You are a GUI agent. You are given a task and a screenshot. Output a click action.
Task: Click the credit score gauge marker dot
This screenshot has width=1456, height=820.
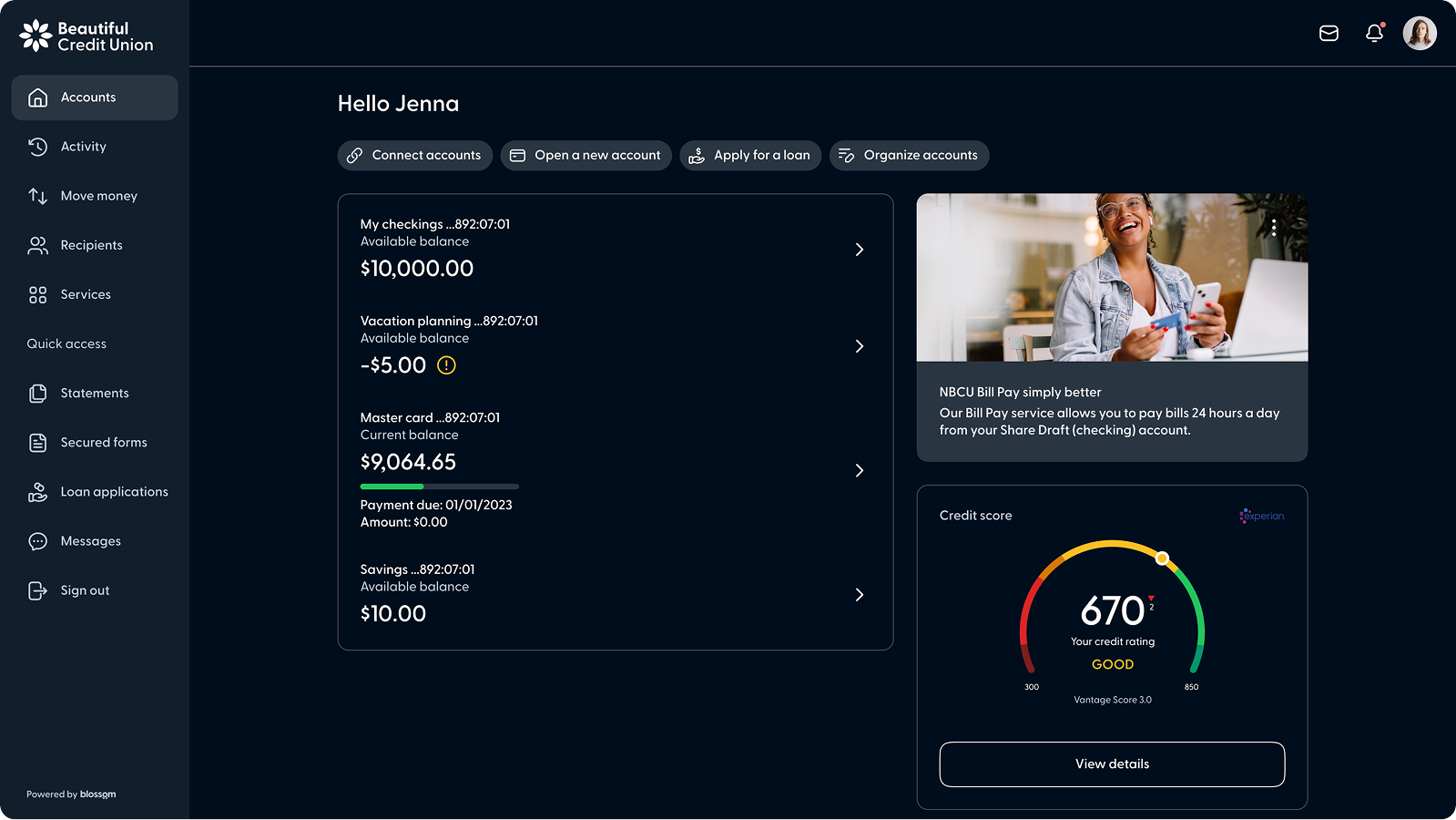coord(1162,559)
